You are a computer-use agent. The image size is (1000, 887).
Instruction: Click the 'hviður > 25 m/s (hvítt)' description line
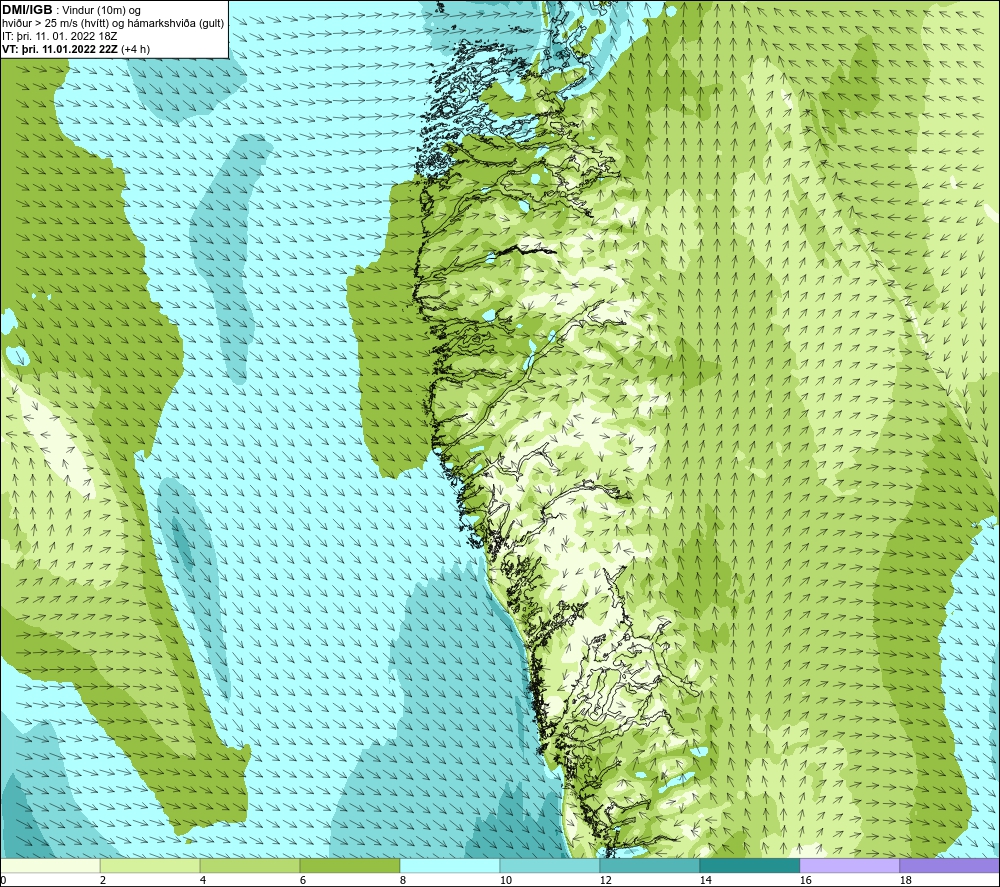point(113,24)
